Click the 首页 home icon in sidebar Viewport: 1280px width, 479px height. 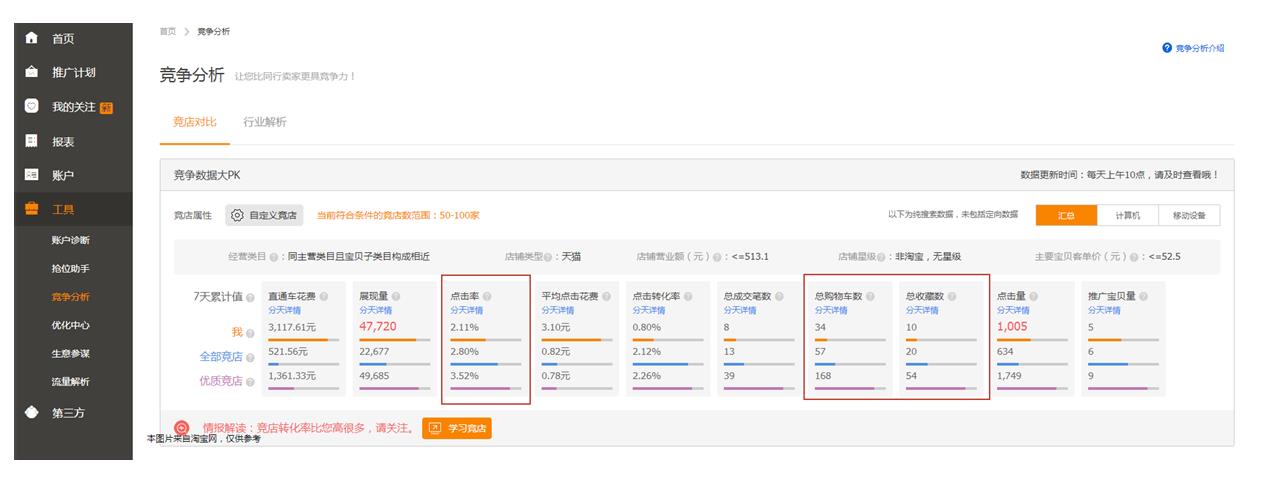(31, 38)
